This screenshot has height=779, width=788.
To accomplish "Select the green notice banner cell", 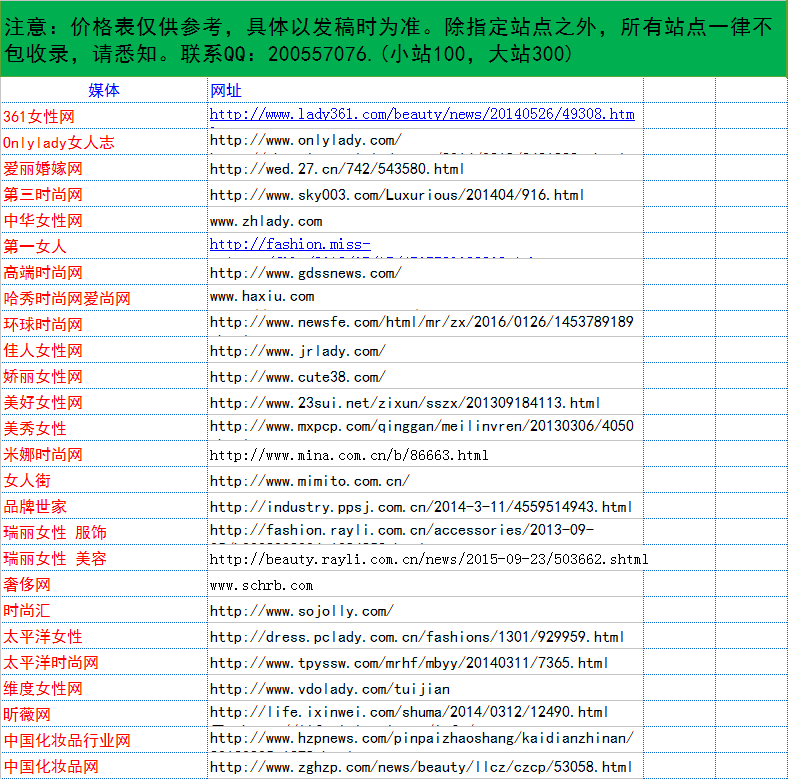I will (x=394, y=39).
